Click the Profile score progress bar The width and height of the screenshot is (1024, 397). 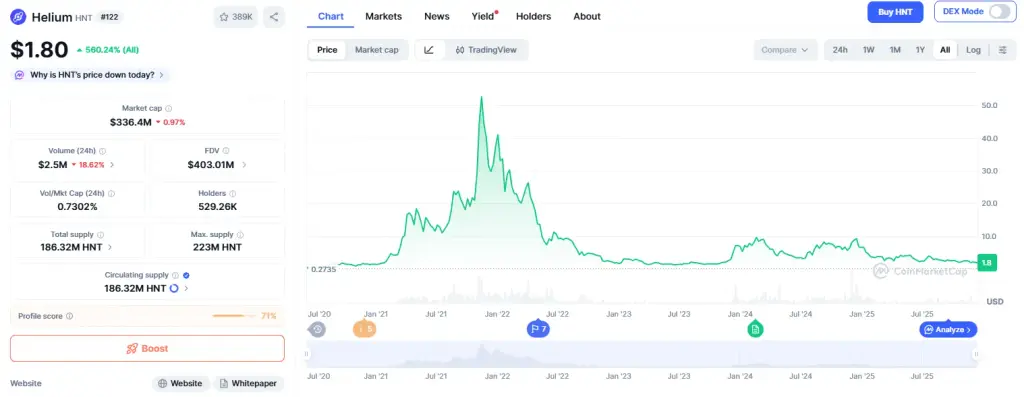click(x=235, y=316)
